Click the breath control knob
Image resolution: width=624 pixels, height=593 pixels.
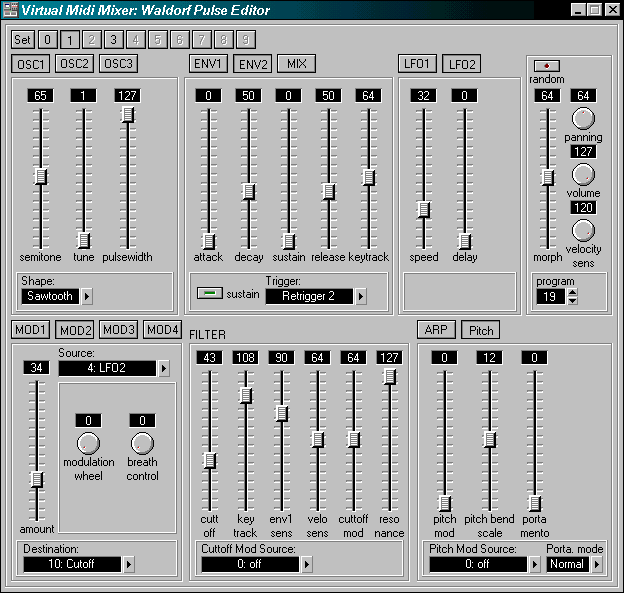click(x=142, y=443)
